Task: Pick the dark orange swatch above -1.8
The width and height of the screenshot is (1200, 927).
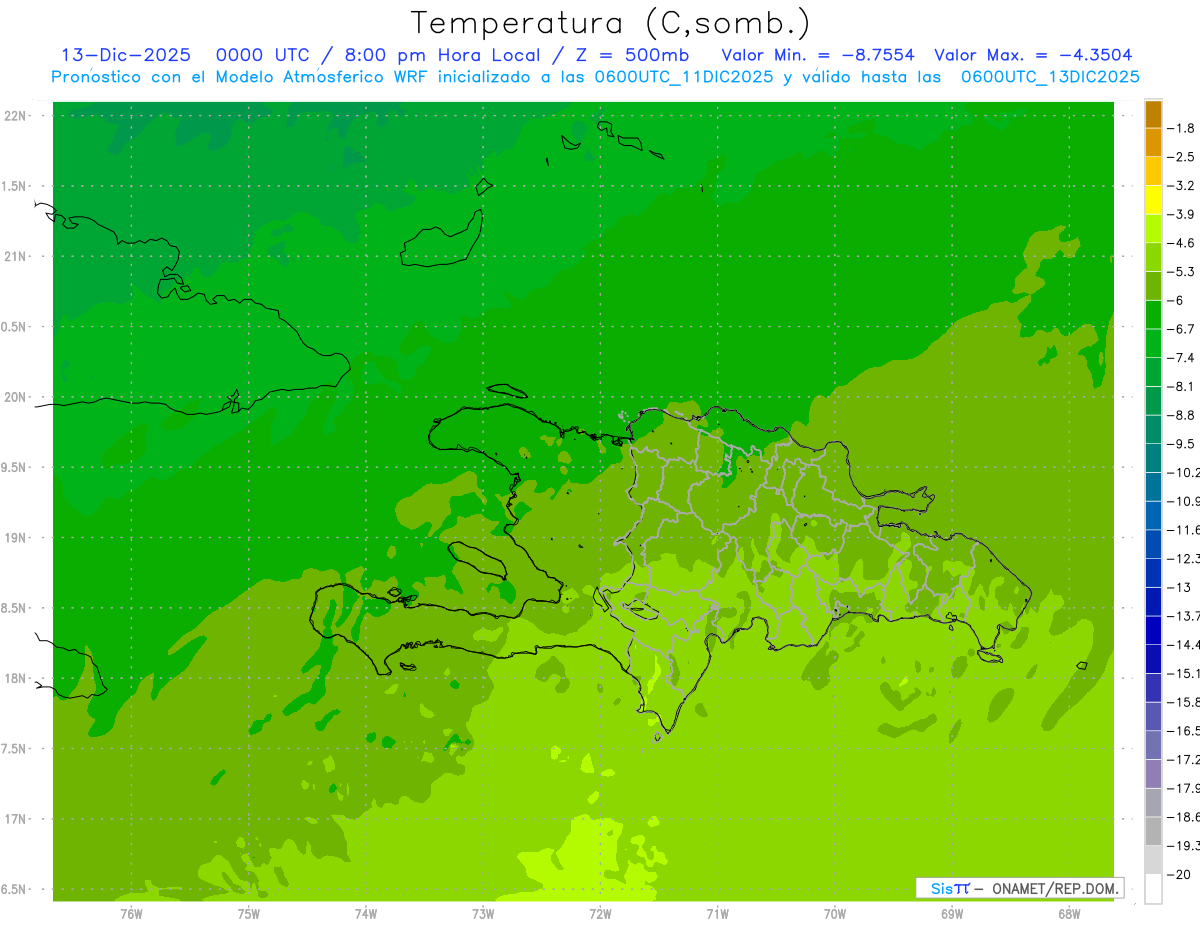Action: pyautogui.click(x=1153, y=114)
